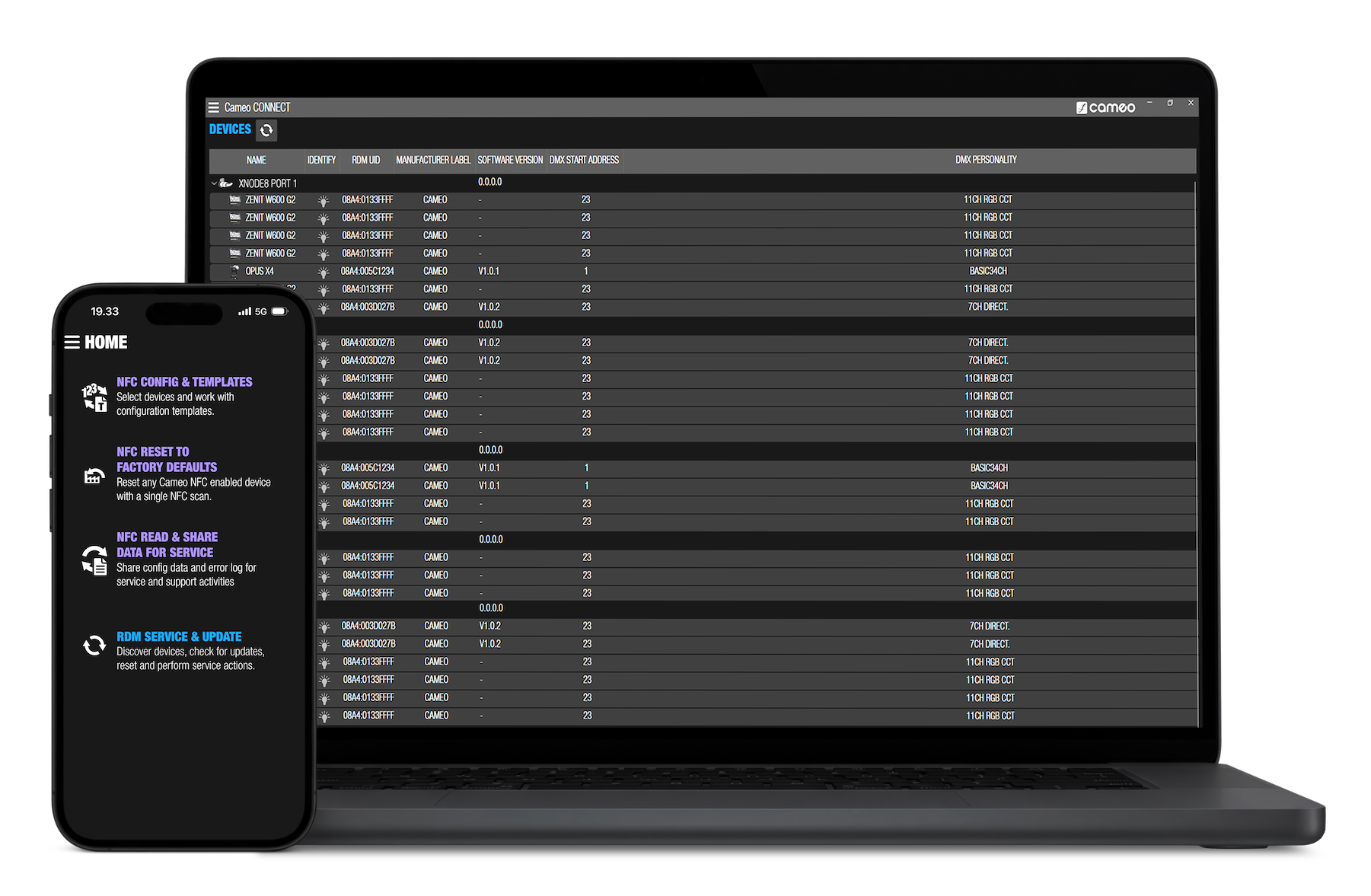Screen dimensions: 1371x896
Task: Click CAMEO label in the OPUS X4 row
Action: pos(435,271)
